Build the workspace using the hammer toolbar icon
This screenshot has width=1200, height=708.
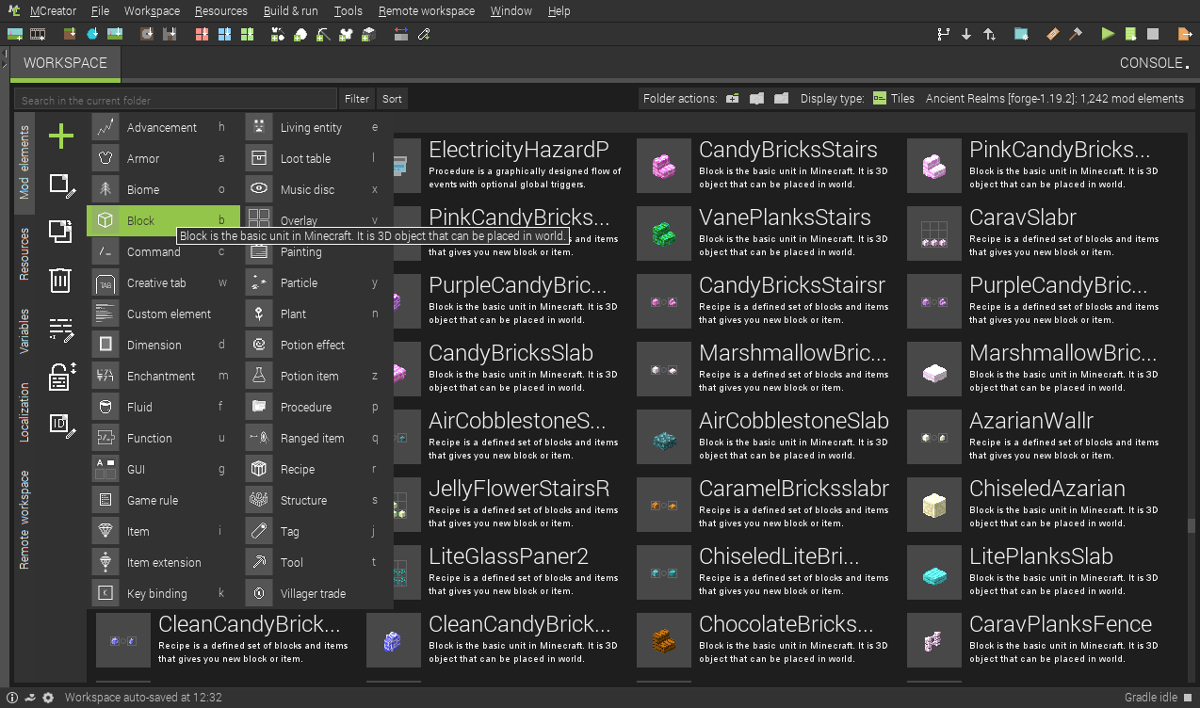point(1075,34)
